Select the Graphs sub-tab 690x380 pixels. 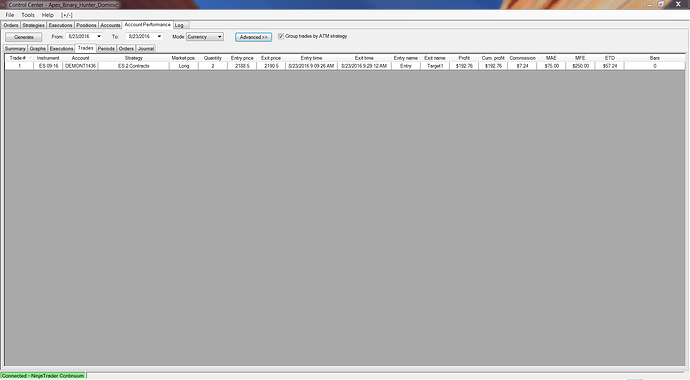tap(37, 48)
